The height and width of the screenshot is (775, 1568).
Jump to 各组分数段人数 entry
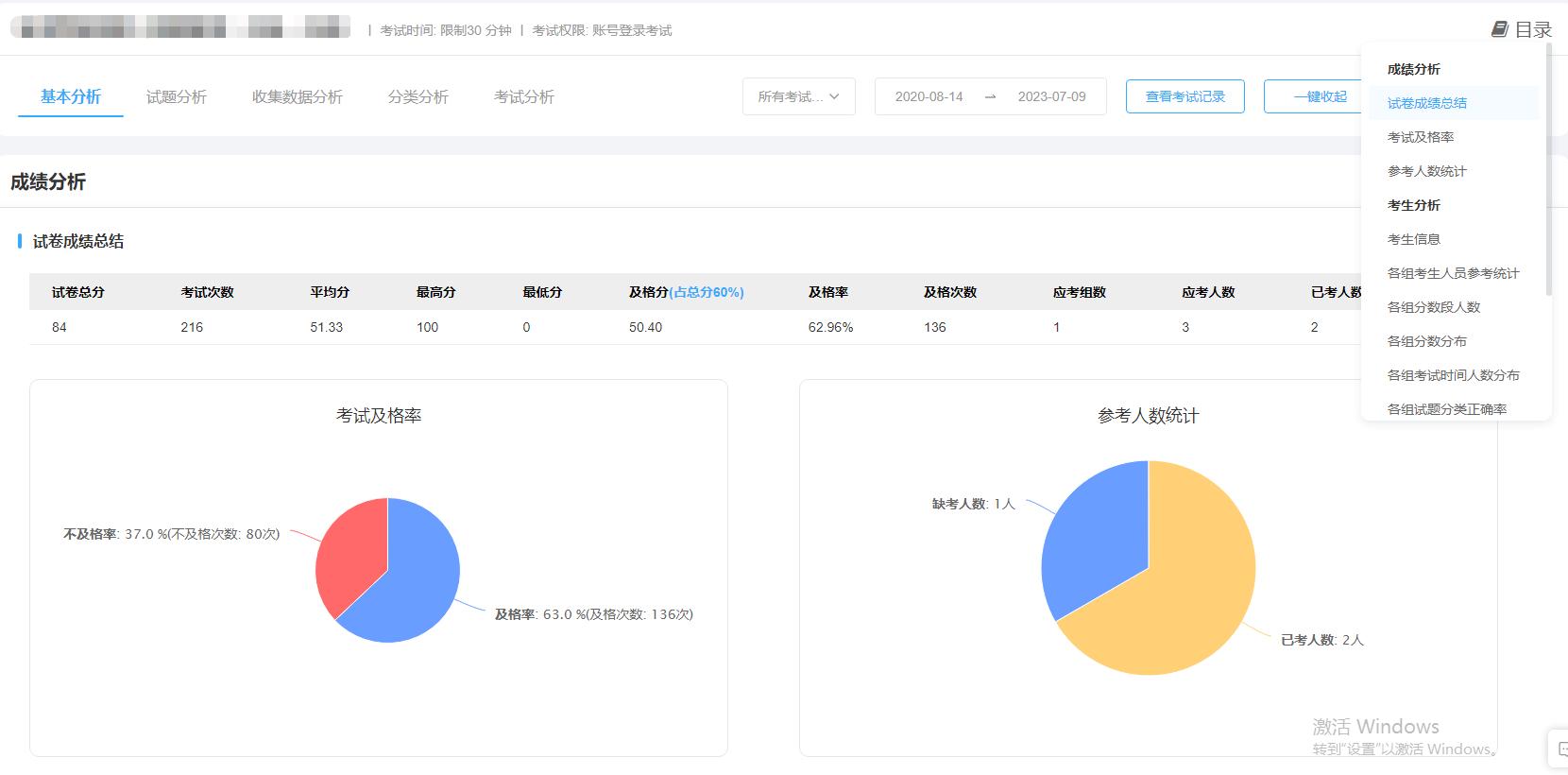click(1434, 307)
